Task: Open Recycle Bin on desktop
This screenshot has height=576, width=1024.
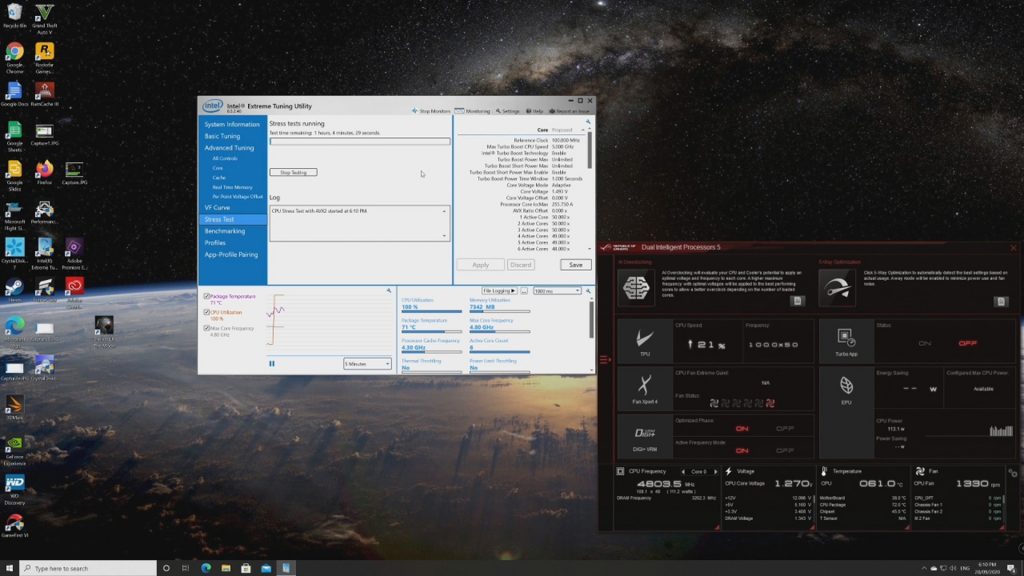Action: (x=14, y=16)
